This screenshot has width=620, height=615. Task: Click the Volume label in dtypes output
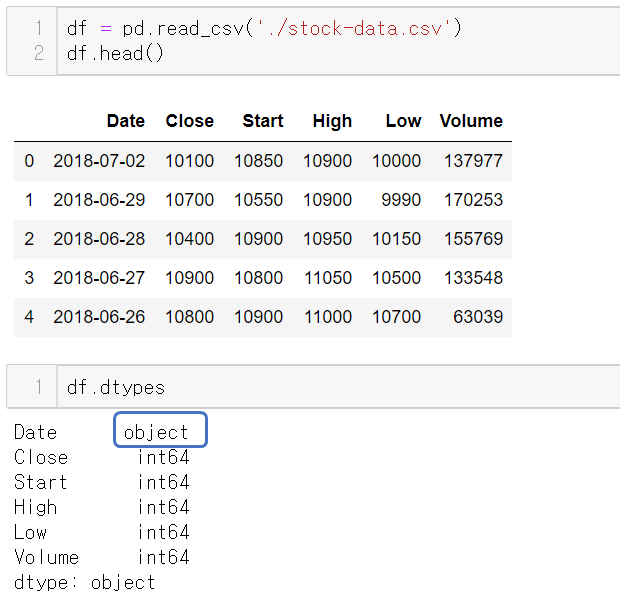47,557
